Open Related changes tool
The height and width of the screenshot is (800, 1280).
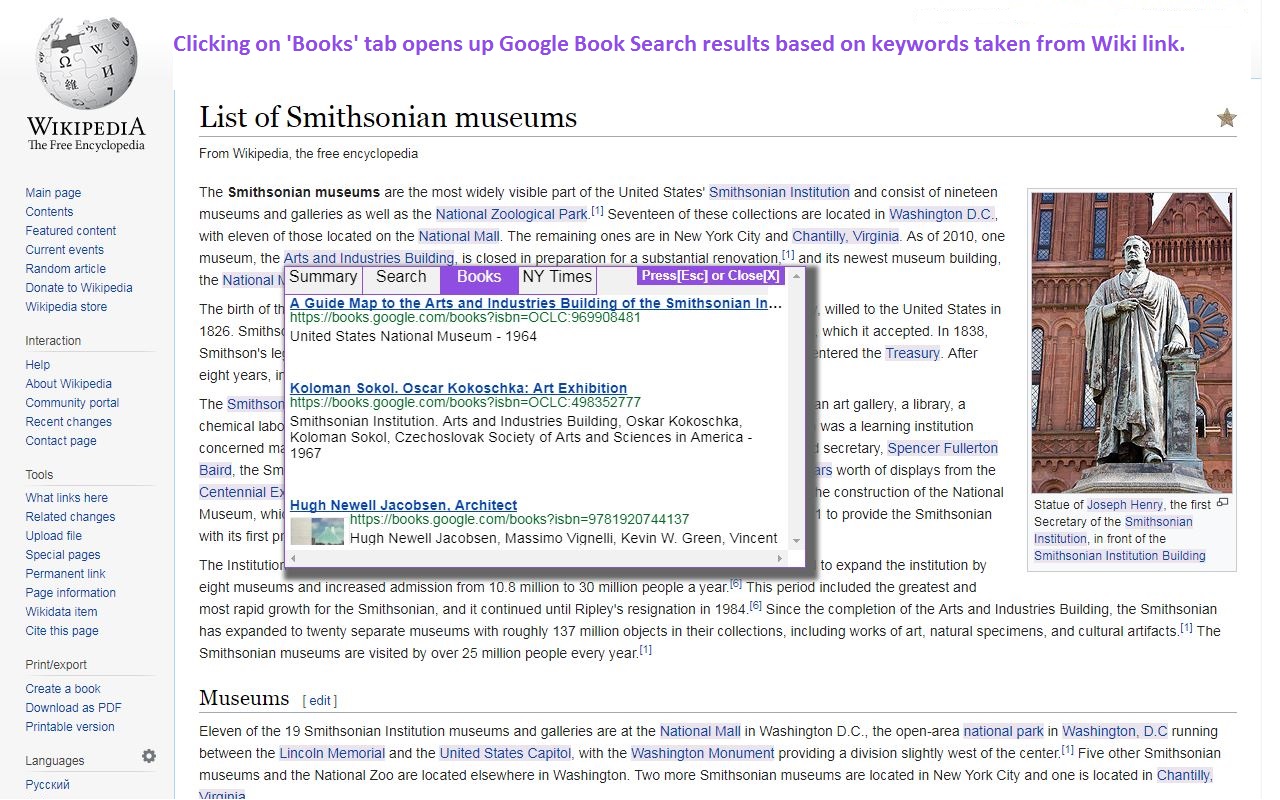tap(70, 517)
